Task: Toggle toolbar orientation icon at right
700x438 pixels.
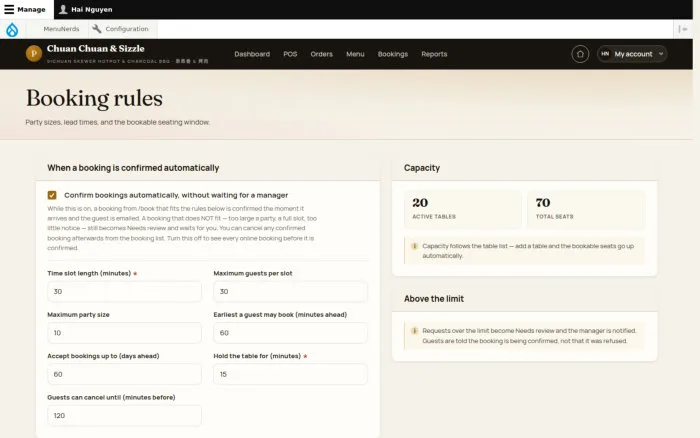Action: (x=683, y=29)
